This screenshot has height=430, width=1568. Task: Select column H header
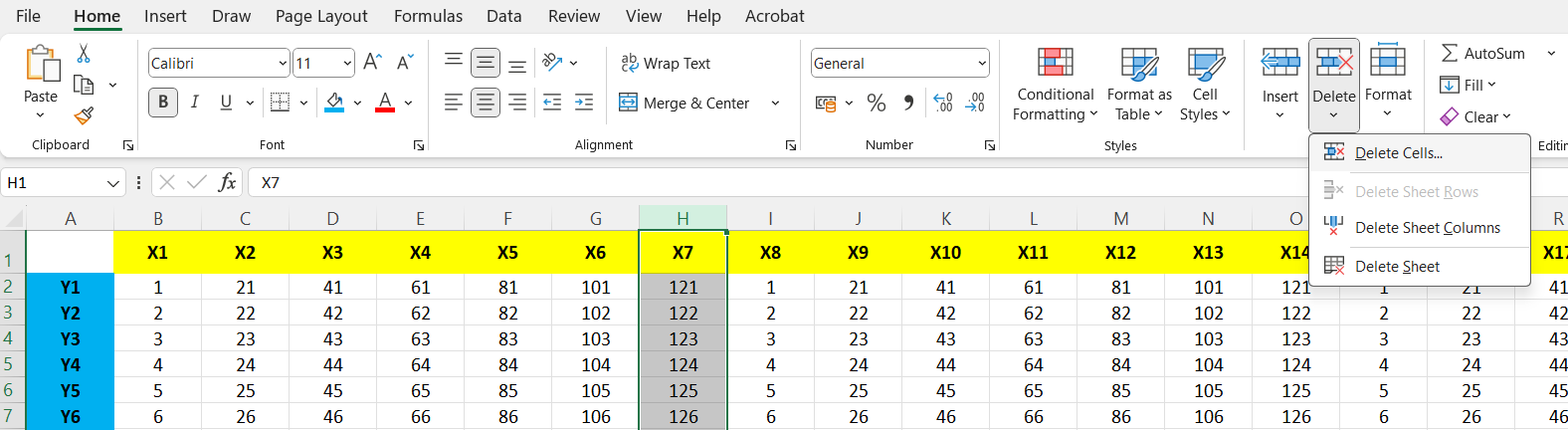(683, 218)
